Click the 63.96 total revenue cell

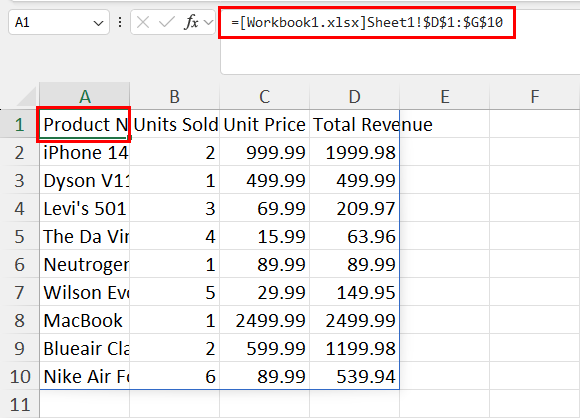click(x=354, y=236)
